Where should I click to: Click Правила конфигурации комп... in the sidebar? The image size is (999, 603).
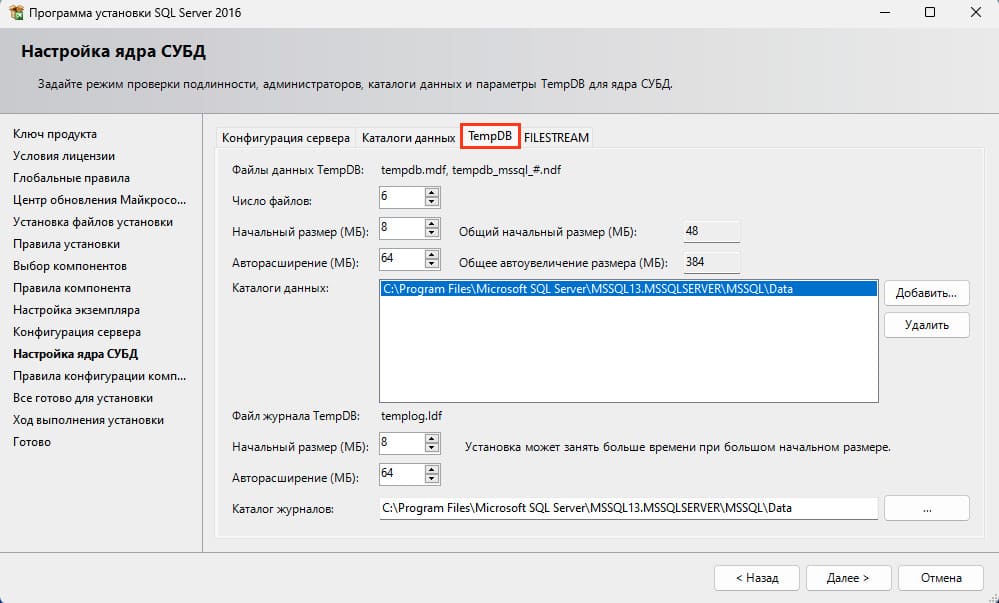tap(99, 376)
